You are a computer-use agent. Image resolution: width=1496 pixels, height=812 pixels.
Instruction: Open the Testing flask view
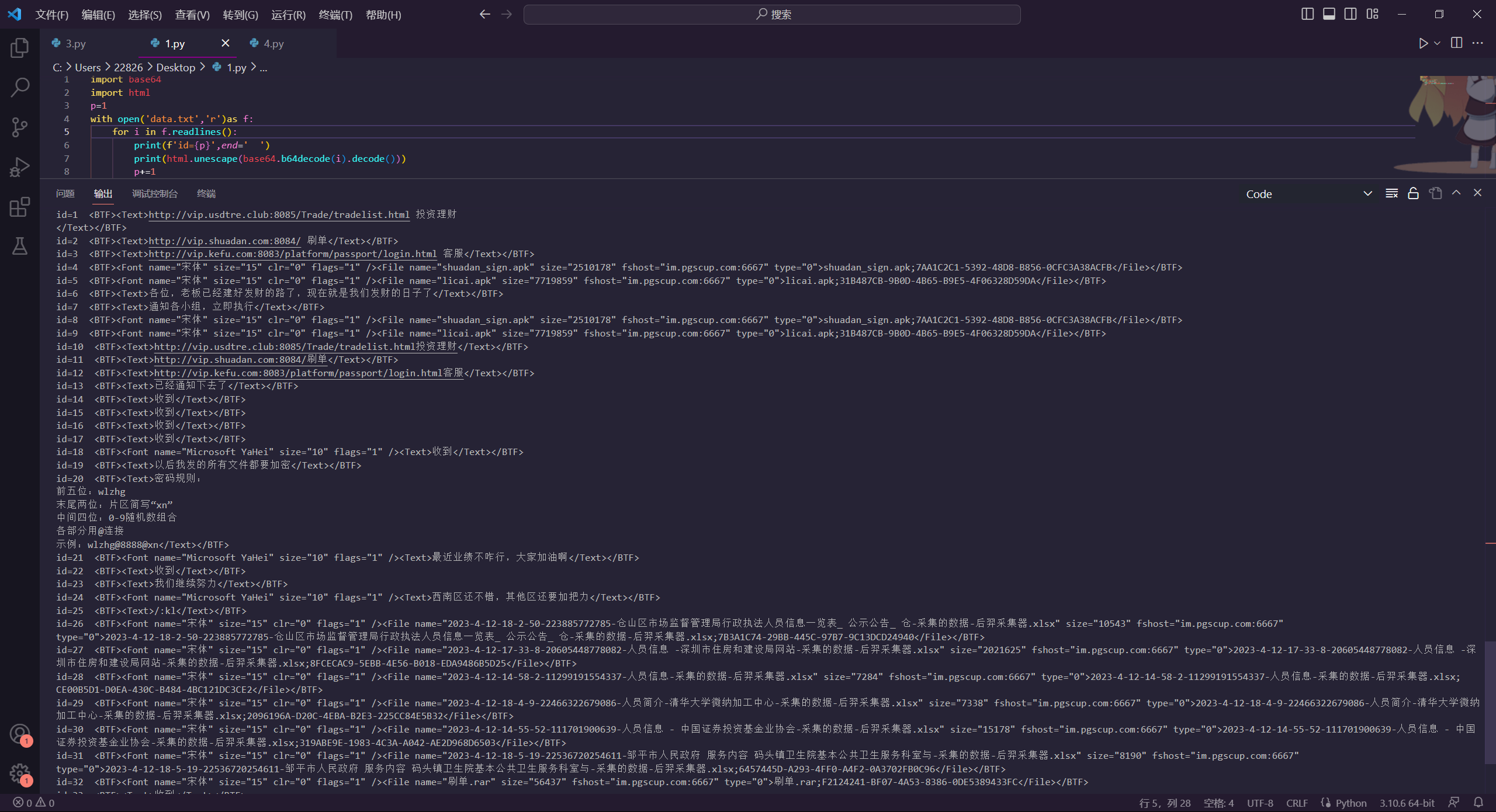click(20, 246)
